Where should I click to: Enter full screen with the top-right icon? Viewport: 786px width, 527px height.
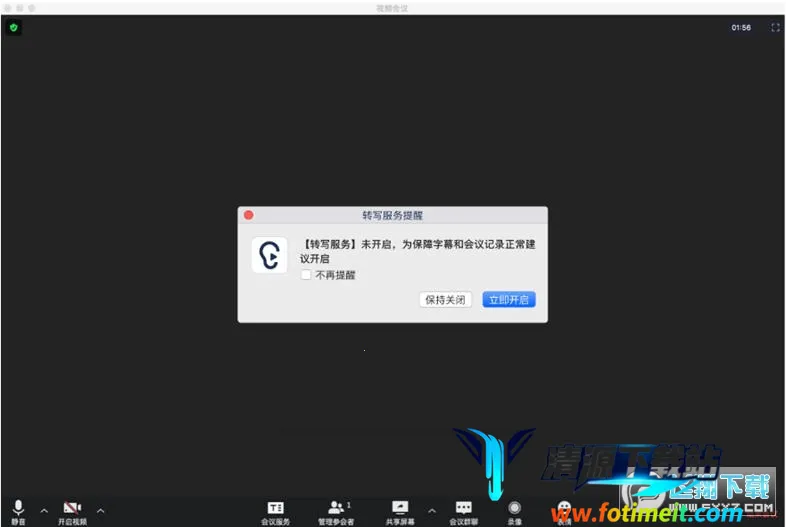pyautogui.click(x=775, y=28)
